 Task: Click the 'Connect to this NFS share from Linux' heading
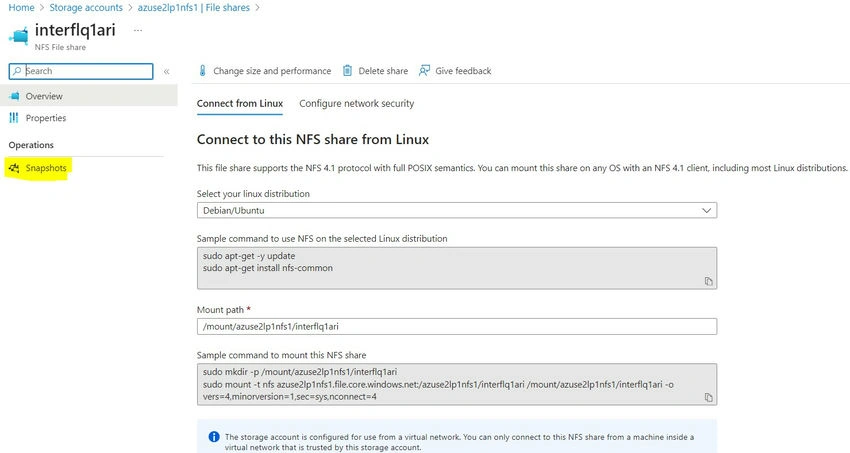click(x=313, y=139)
